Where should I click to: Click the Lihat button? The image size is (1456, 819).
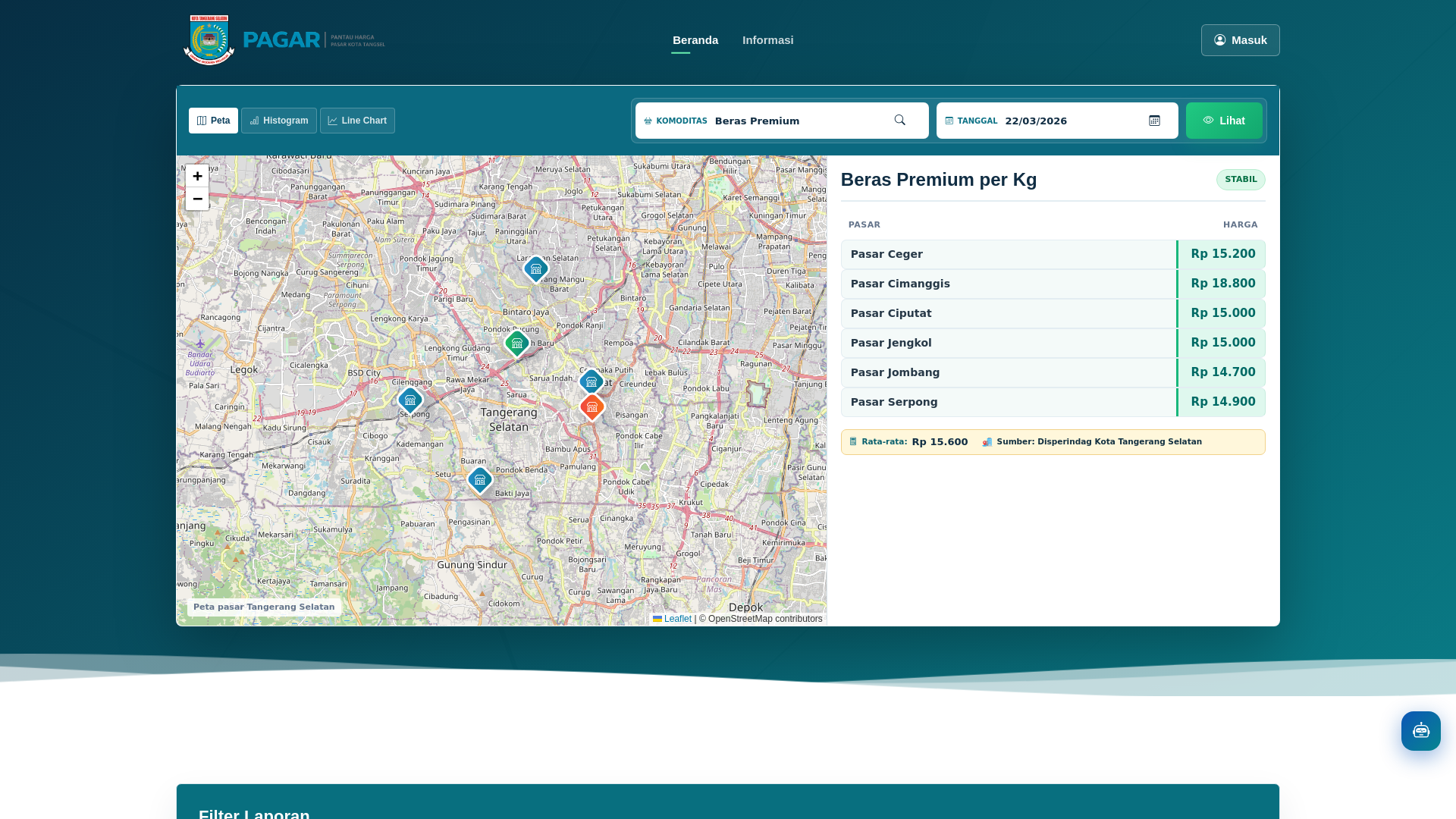point(1224,121)
